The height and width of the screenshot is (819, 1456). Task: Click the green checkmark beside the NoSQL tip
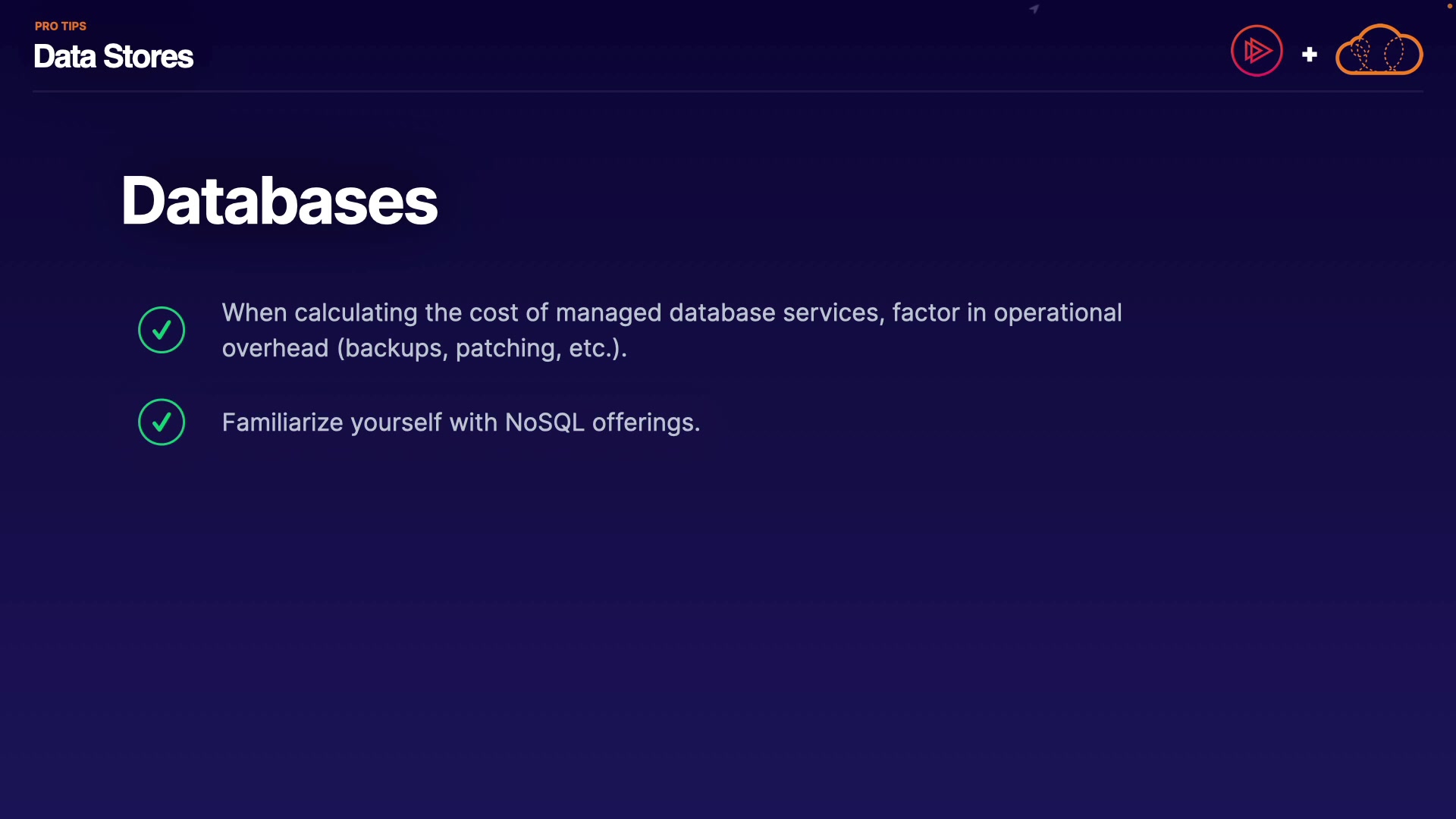(x=162, y=422)
